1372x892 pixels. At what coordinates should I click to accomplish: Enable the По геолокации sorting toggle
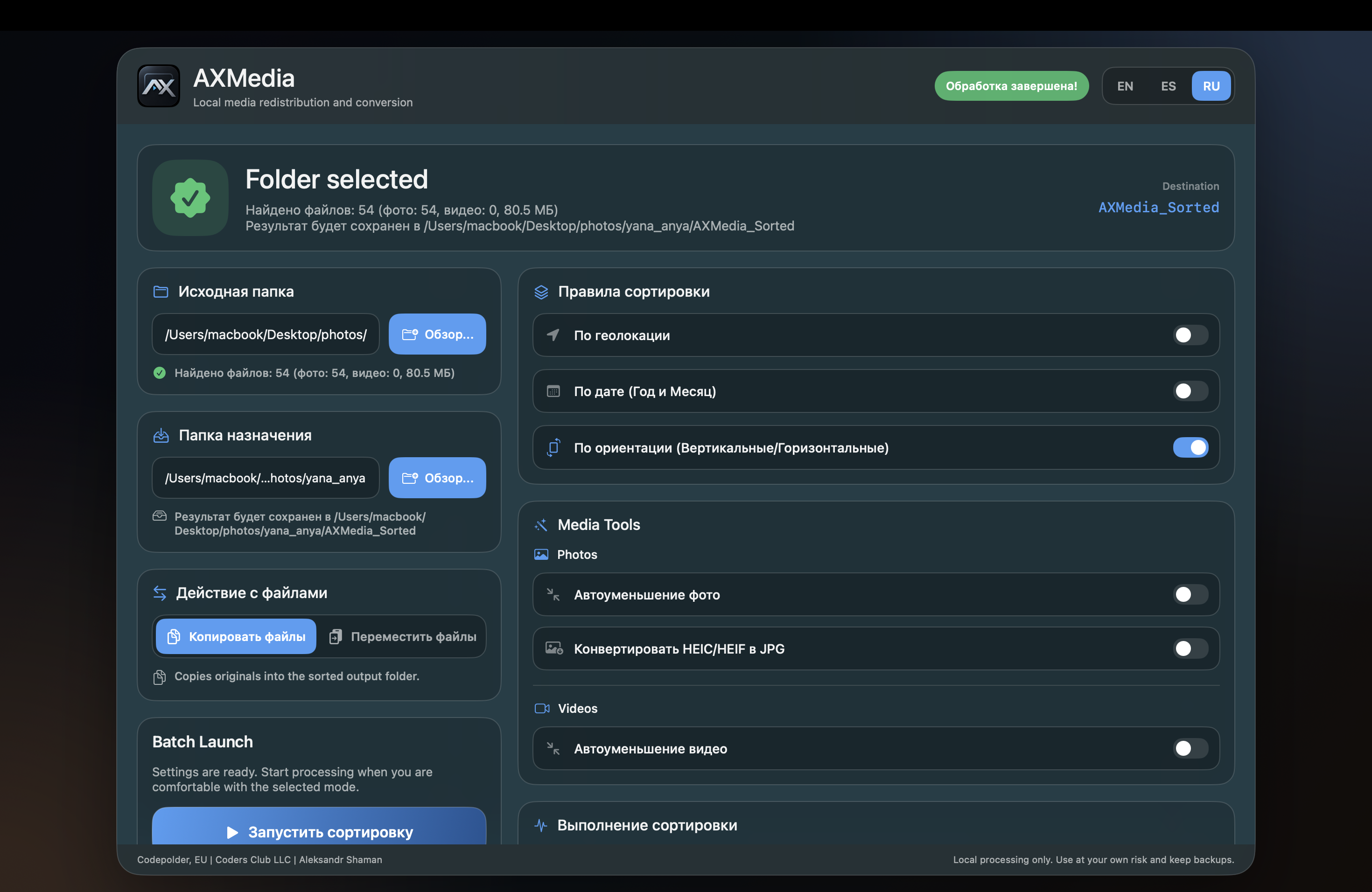[1190, 335]
